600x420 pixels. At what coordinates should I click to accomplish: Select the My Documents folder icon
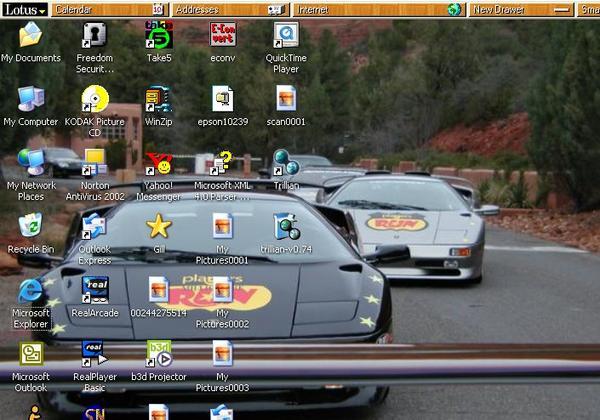(31, 36)
